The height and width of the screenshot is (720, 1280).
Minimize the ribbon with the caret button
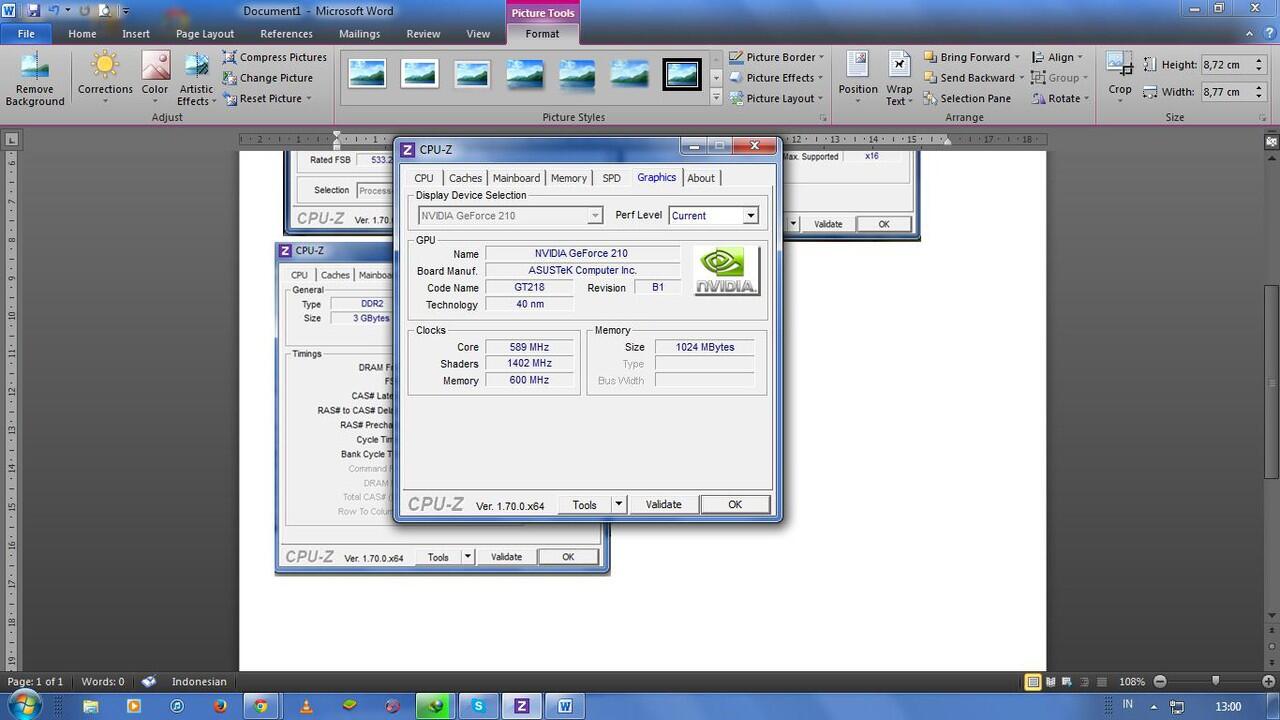[1249, 33]
